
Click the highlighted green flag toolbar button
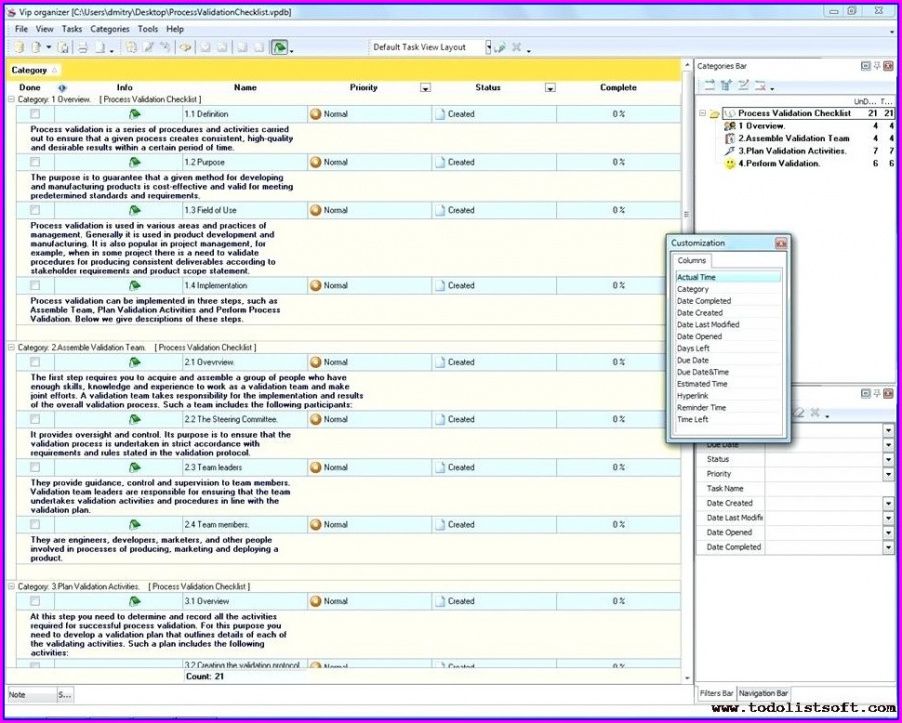pos(280,48)
